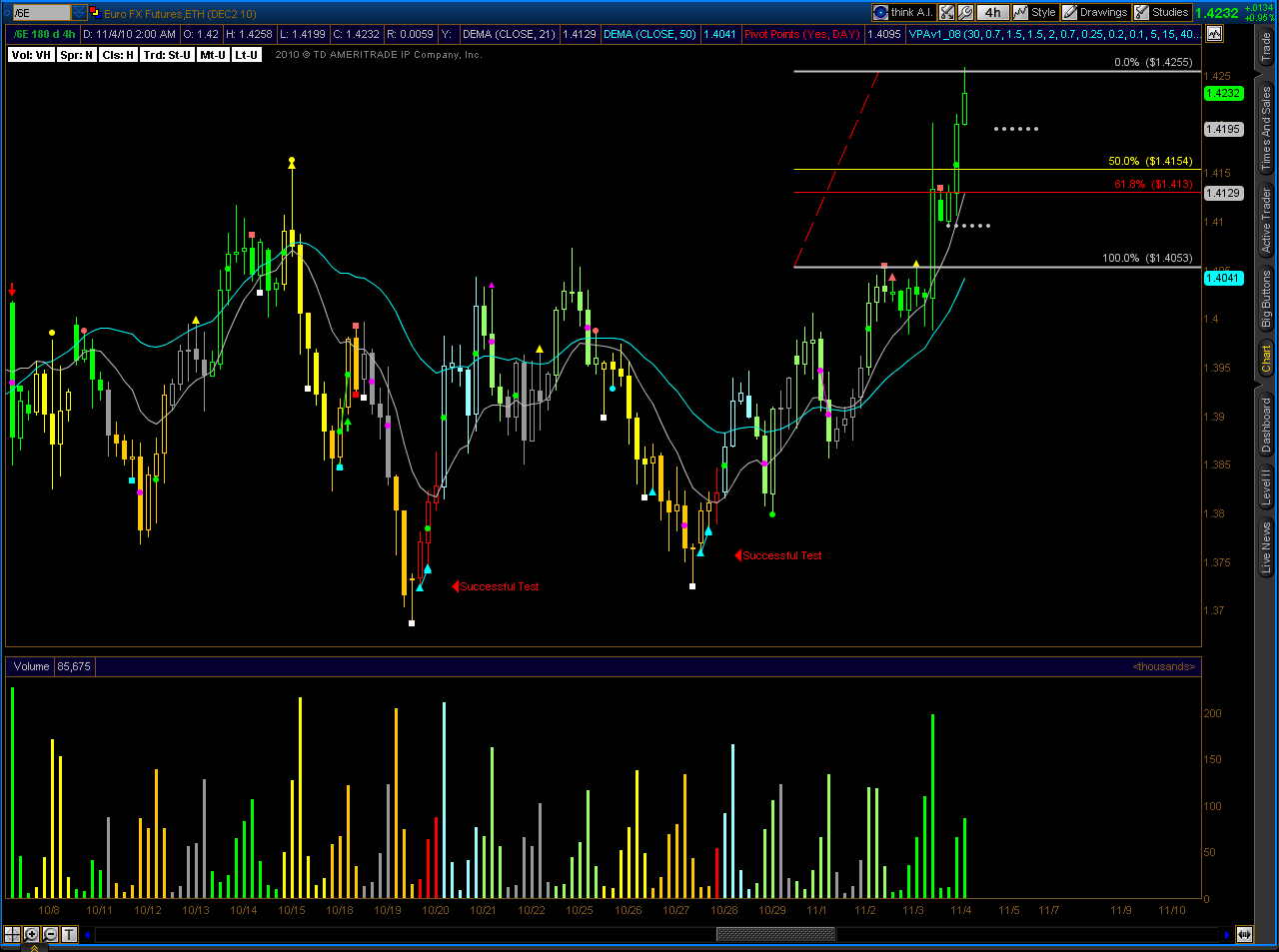Open the Studies menu

[x=1162, y=12]
